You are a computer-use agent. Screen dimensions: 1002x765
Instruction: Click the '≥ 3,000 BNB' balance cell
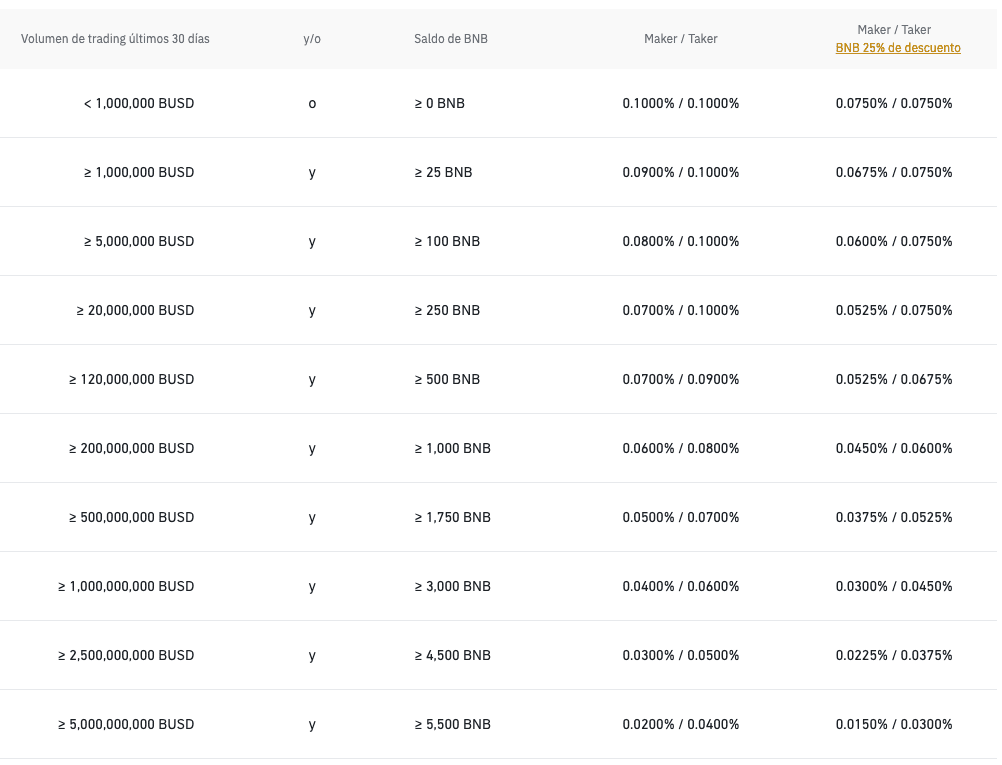(452, 587)
